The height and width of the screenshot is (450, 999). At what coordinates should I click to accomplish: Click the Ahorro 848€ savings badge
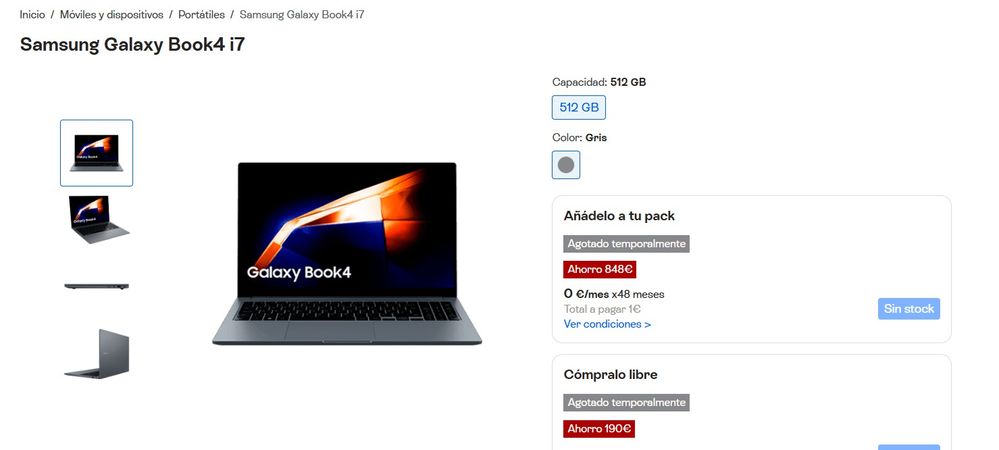point(600,270)
